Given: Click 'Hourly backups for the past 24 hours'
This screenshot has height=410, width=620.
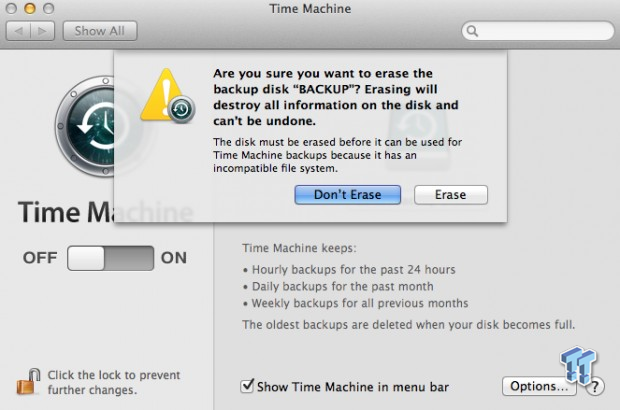Looking at the screenshot, I should (353, 270).
